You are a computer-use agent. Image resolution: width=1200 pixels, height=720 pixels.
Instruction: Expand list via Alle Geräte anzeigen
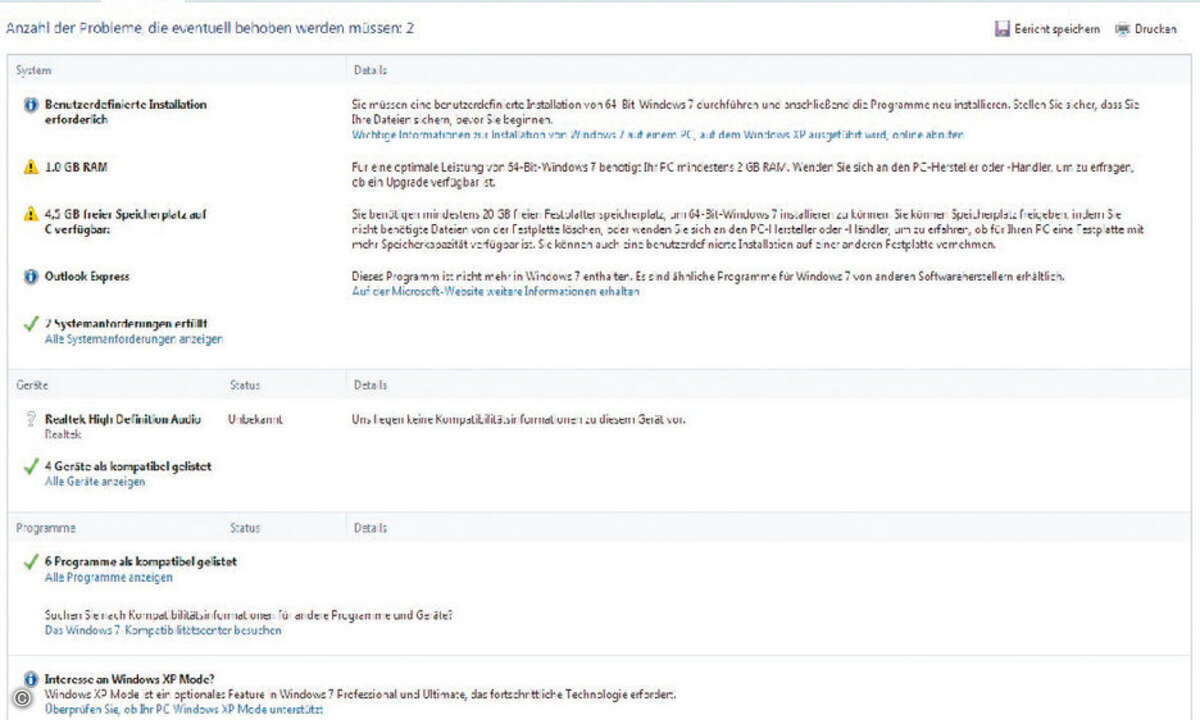(x=95, y=482)
